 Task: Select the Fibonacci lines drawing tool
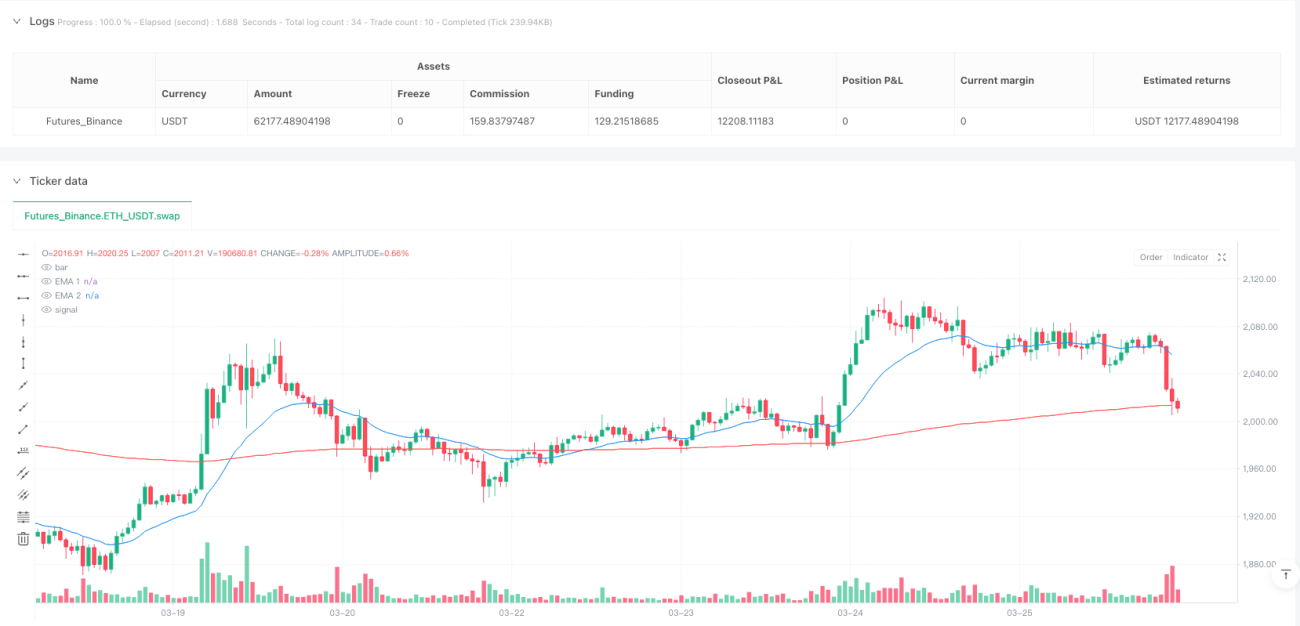click(24, 516)
